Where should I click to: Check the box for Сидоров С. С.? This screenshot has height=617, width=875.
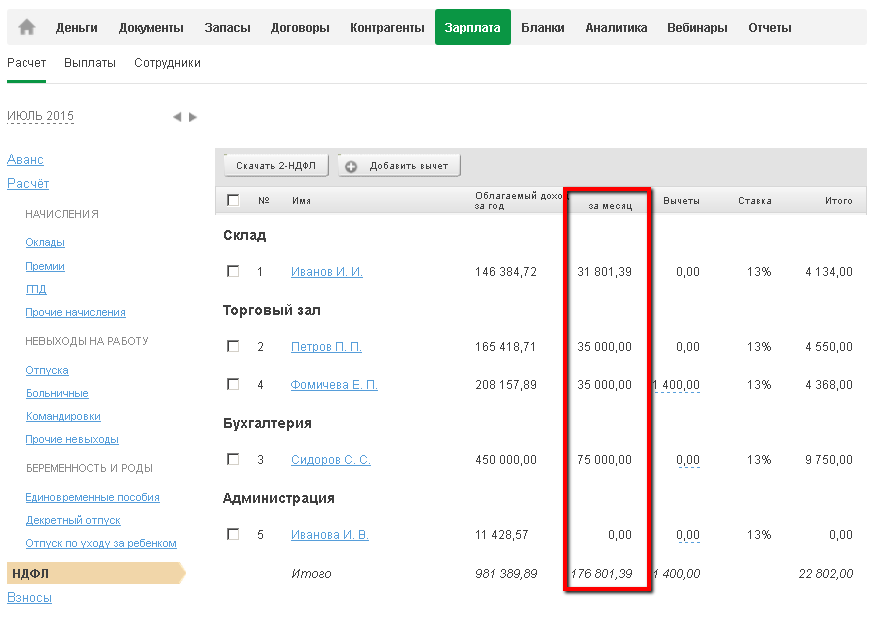tap(233, 459)
